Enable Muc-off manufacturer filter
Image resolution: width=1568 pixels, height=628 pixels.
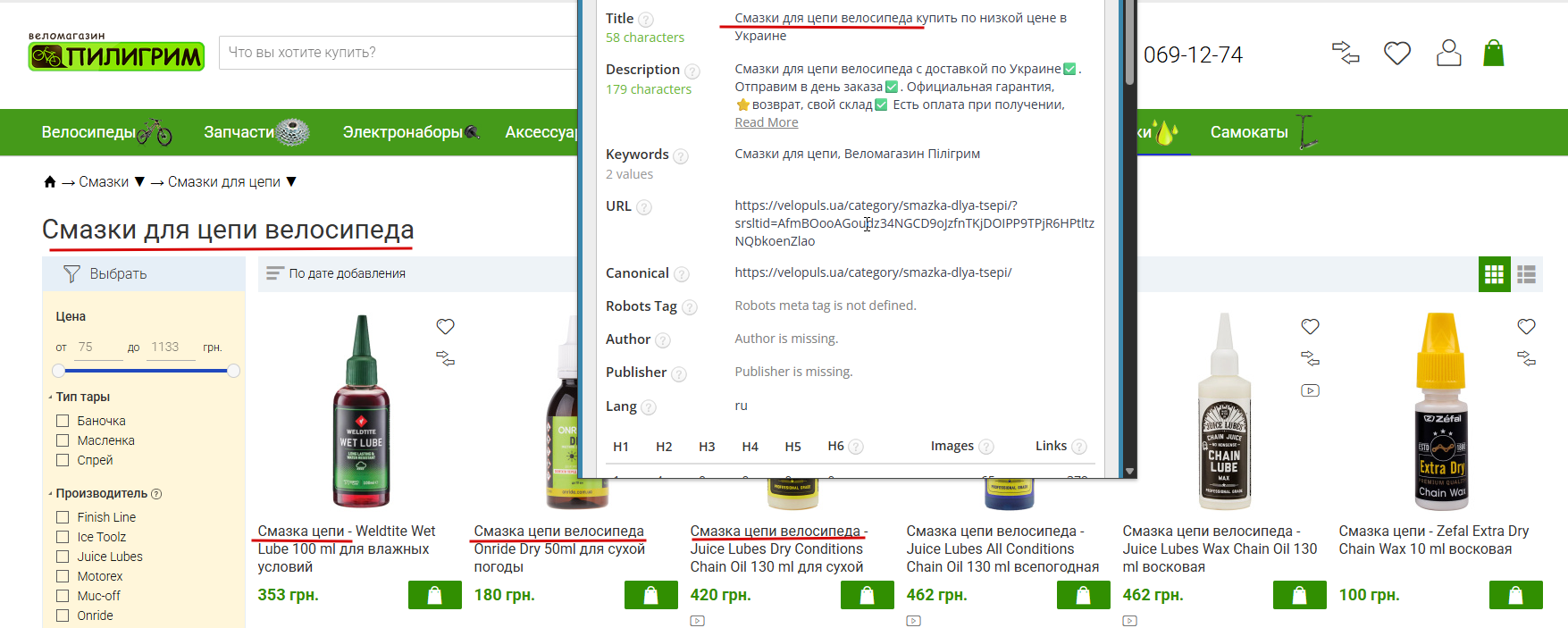63,596
